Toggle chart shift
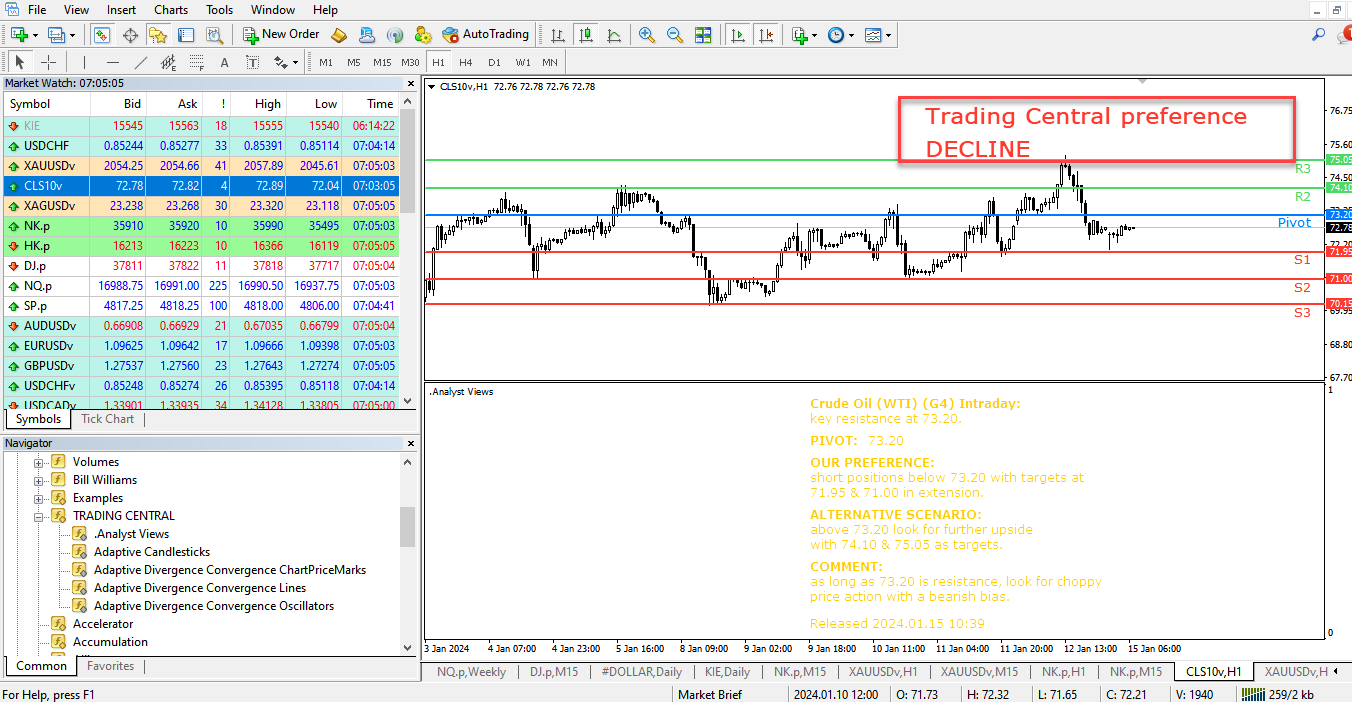Screen dimensions: 1352x702 766,35
